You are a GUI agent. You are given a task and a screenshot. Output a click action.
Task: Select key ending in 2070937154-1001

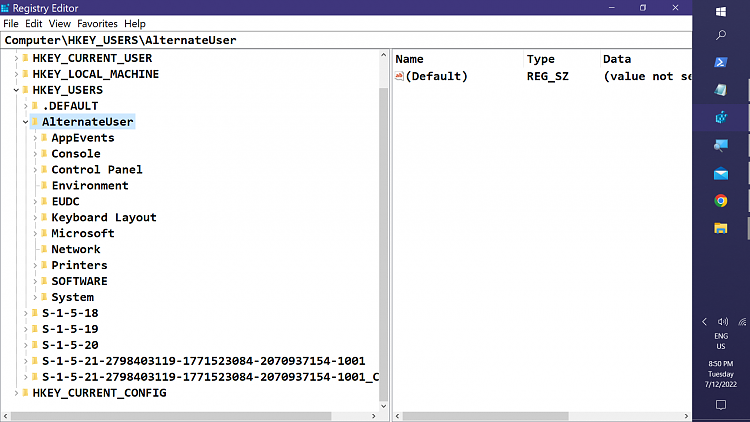click(x=203, y=361)
